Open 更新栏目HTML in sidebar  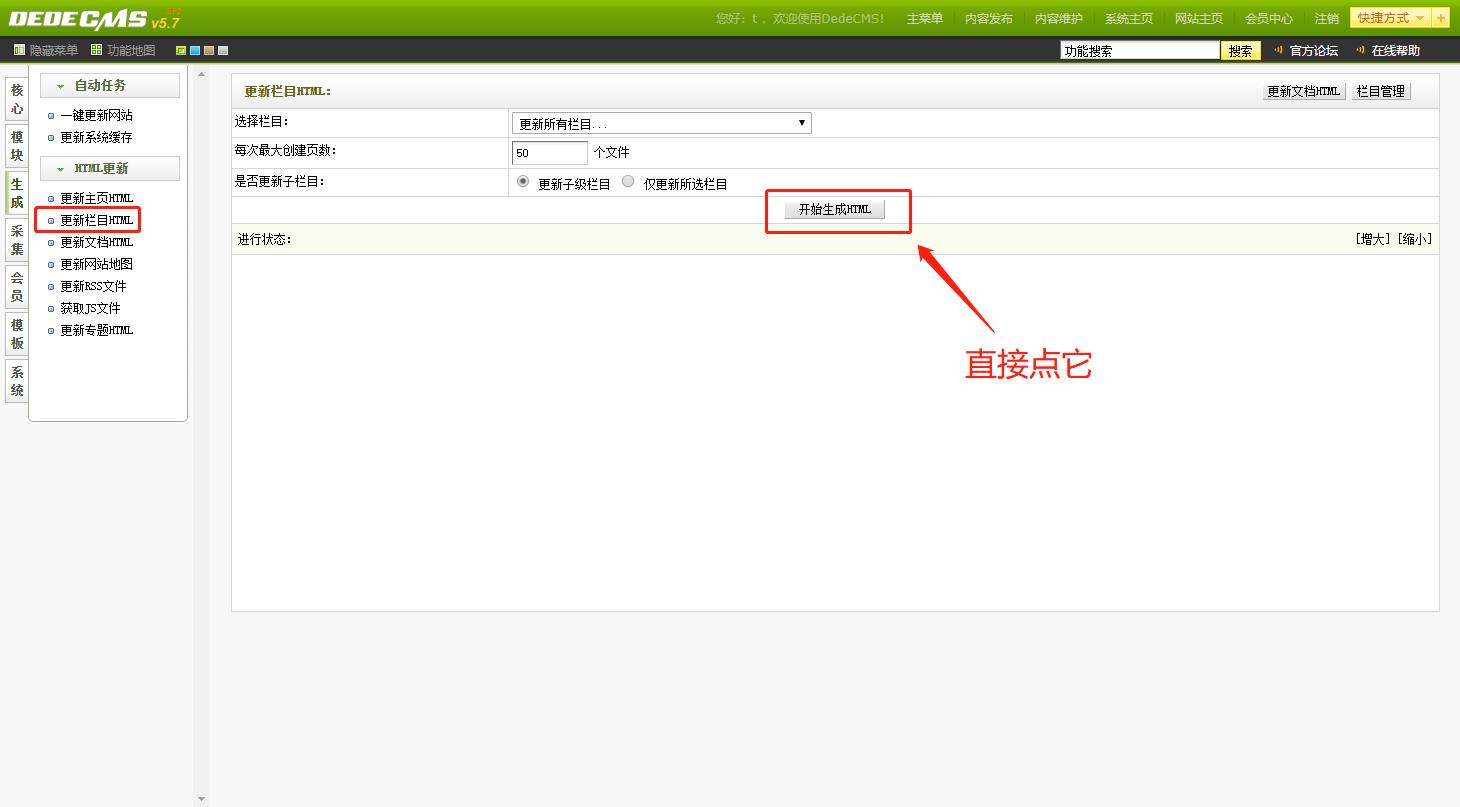tap(96, 220)
